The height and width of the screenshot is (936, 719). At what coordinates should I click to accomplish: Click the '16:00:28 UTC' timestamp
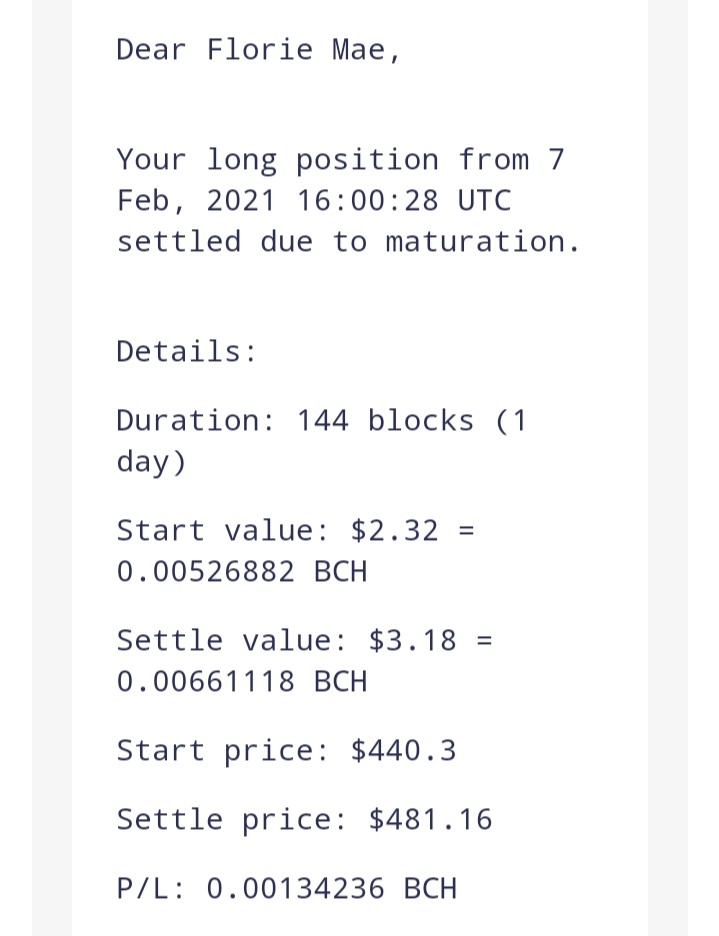tap(404, 200)
